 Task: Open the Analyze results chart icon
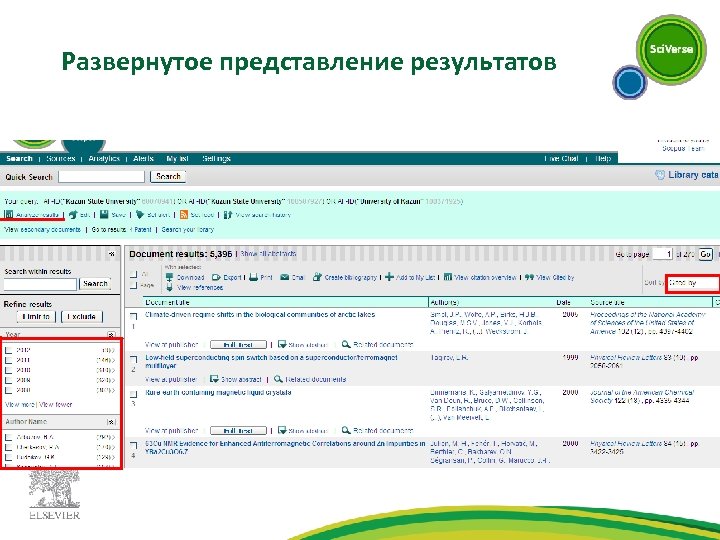click(9, 214)
